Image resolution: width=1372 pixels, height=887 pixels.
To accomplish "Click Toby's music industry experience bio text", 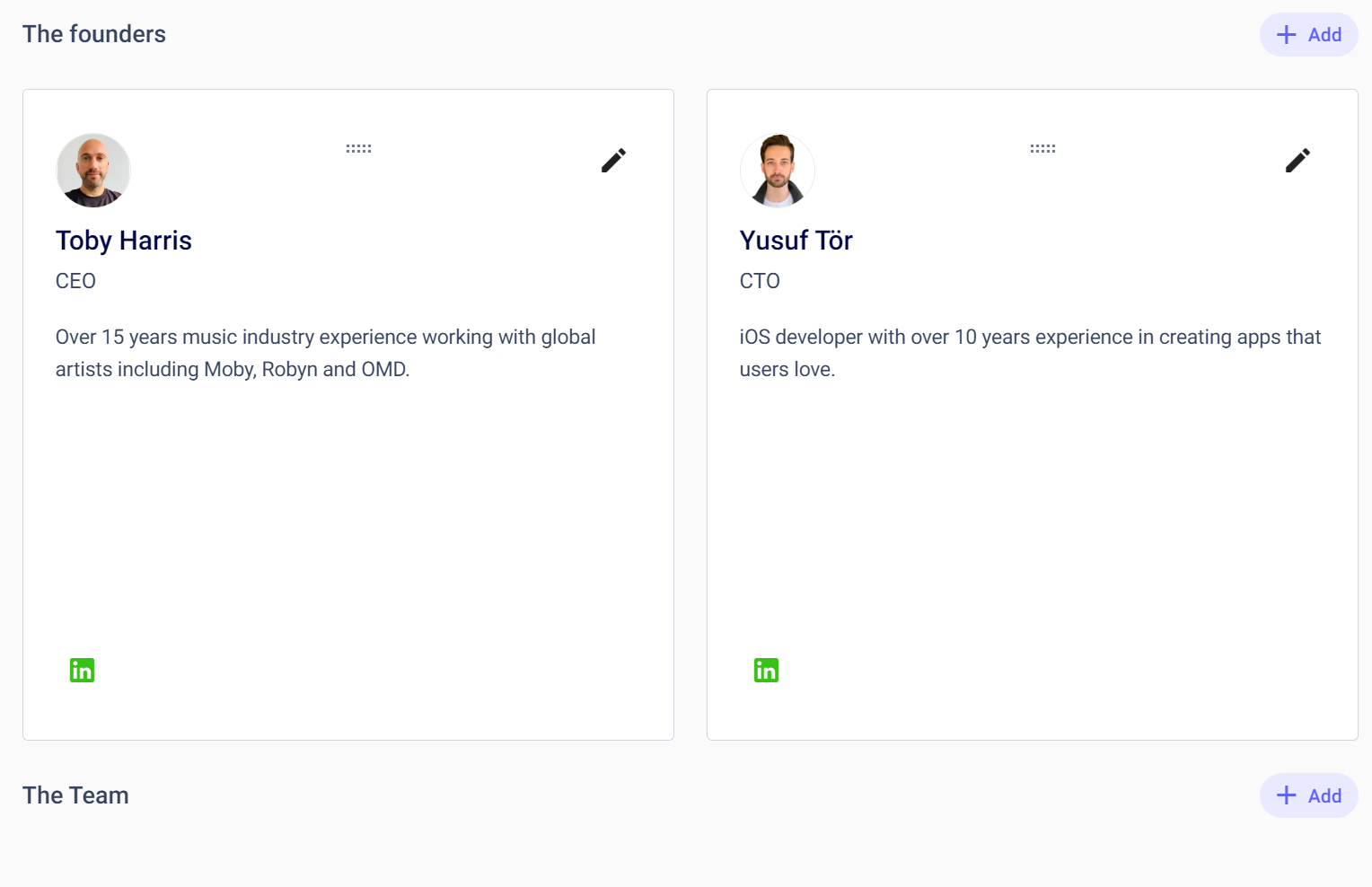I will click(325, 353).
